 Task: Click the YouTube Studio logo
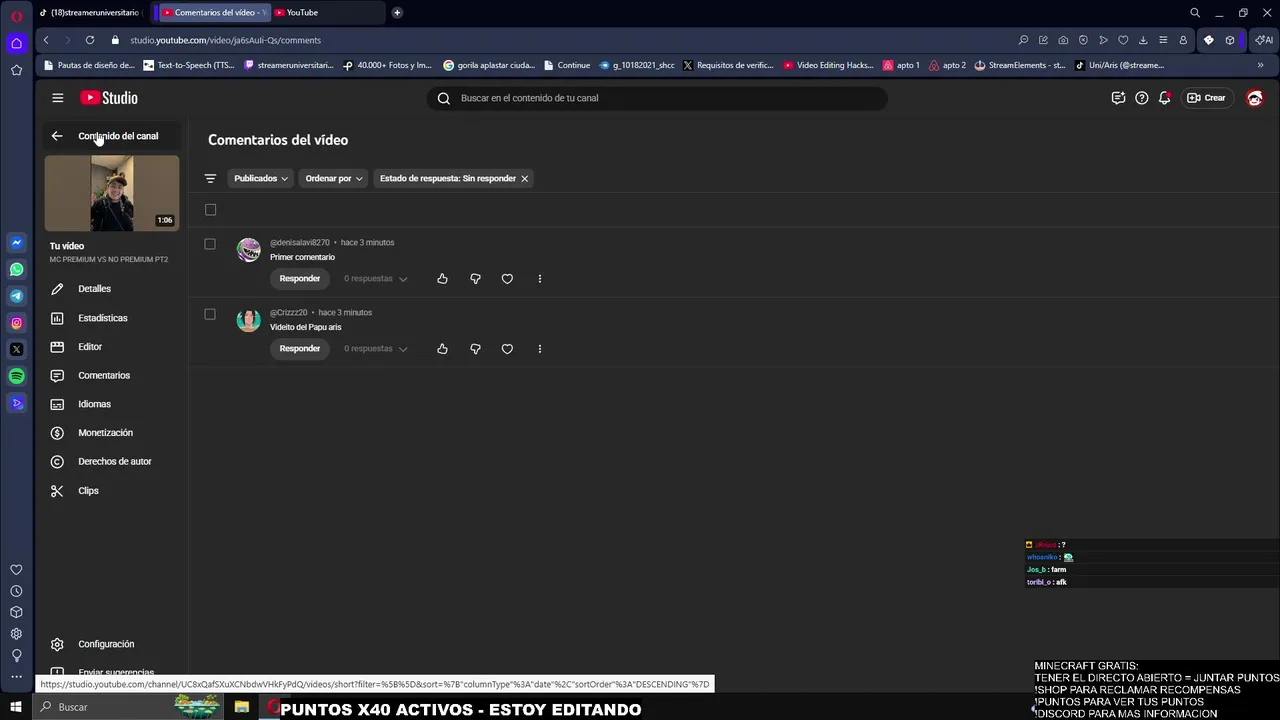pyautogui.click(x=109, y=98)
